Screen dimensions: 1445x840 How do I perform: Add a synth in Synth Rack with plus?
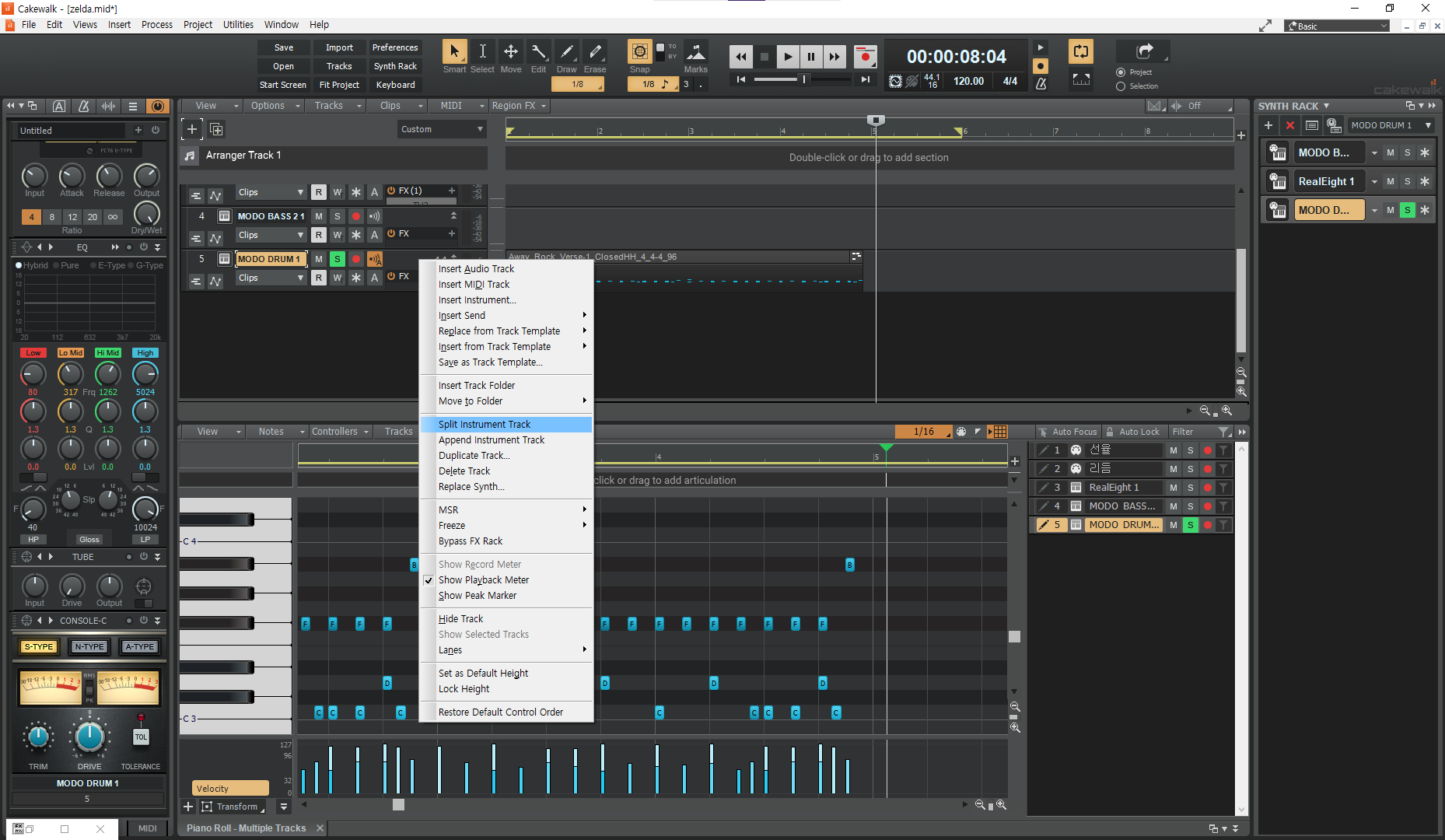point(1268,125)
